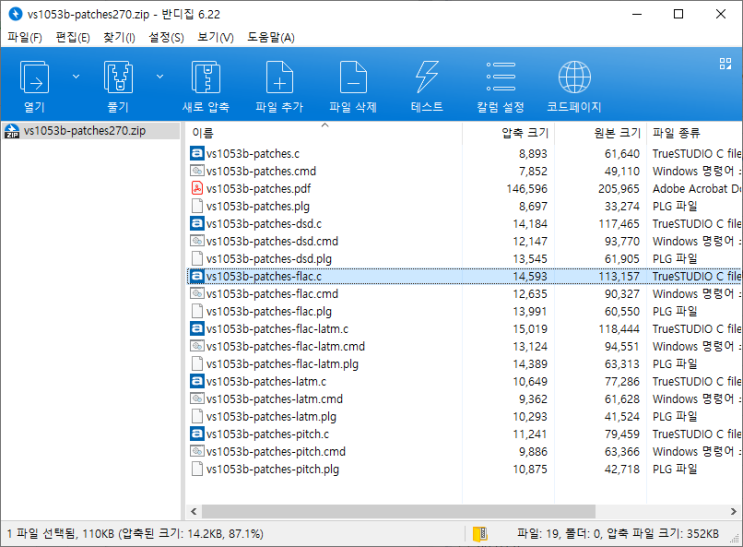Click the scrollbar right arrow
Viewport: 743px width, 547px height.
coord(734,511)
